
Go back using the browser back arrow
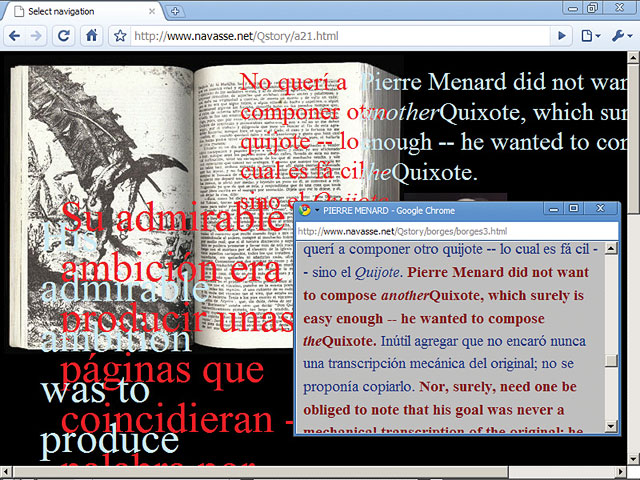click(x=15, y=36)
